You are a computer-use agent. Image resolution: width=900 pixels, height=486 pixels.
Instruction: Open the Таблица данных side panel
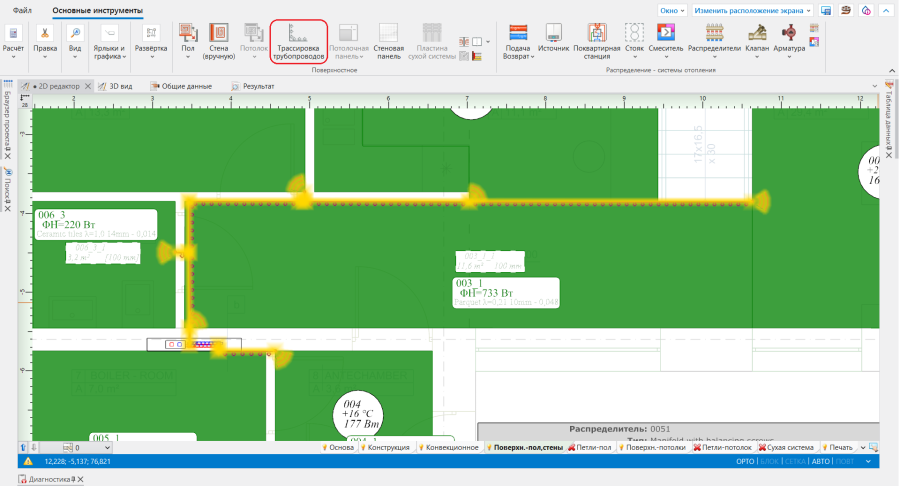click(889, 119)
